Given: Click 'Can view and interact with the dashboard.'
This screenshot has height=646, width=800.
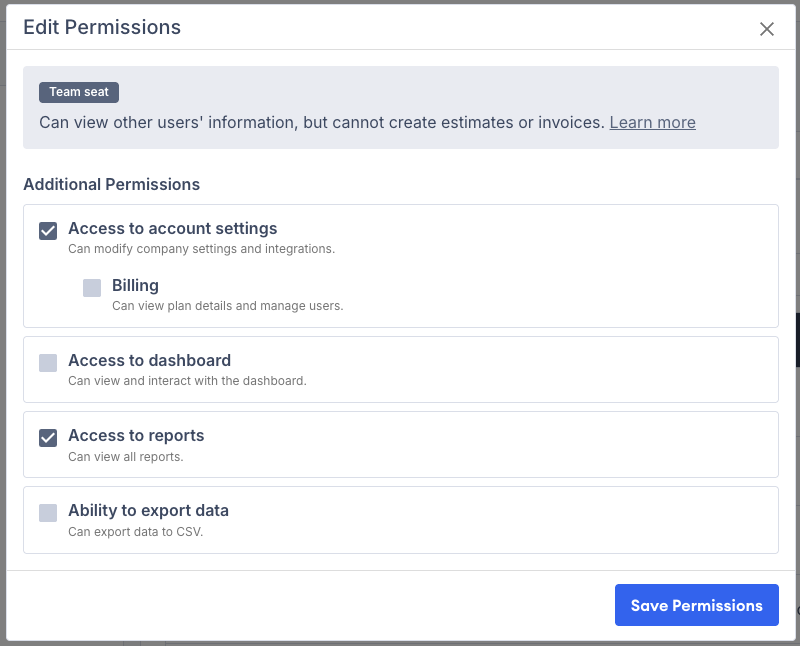Looking at the screenshot, I should [x=187, y=381].
